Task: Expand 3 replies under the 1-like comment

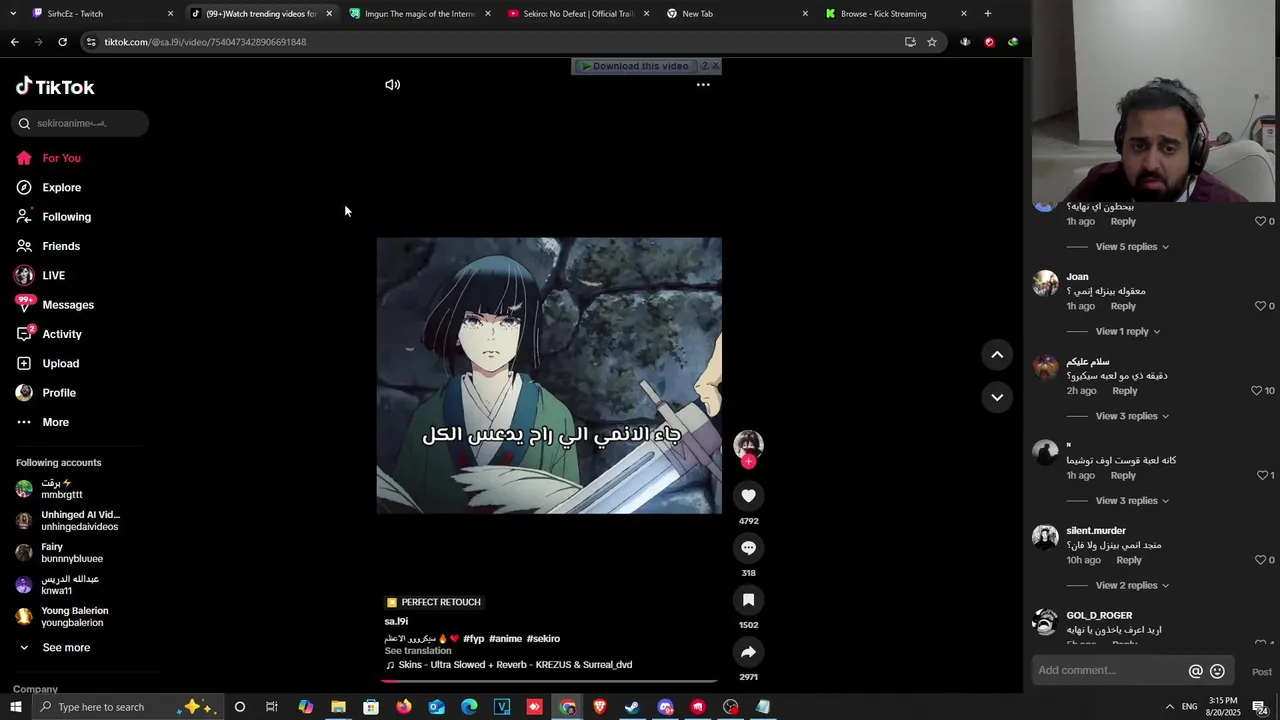Action: point(1131,500)
